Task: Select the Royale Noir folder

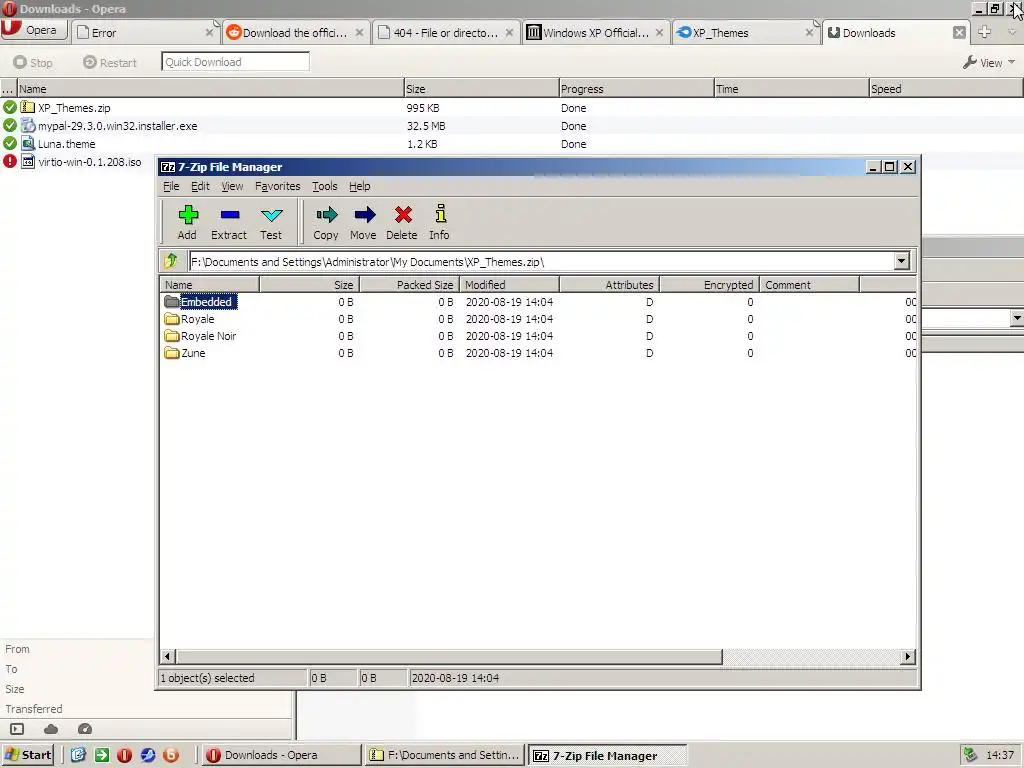Action: click(x=208, y=336)
